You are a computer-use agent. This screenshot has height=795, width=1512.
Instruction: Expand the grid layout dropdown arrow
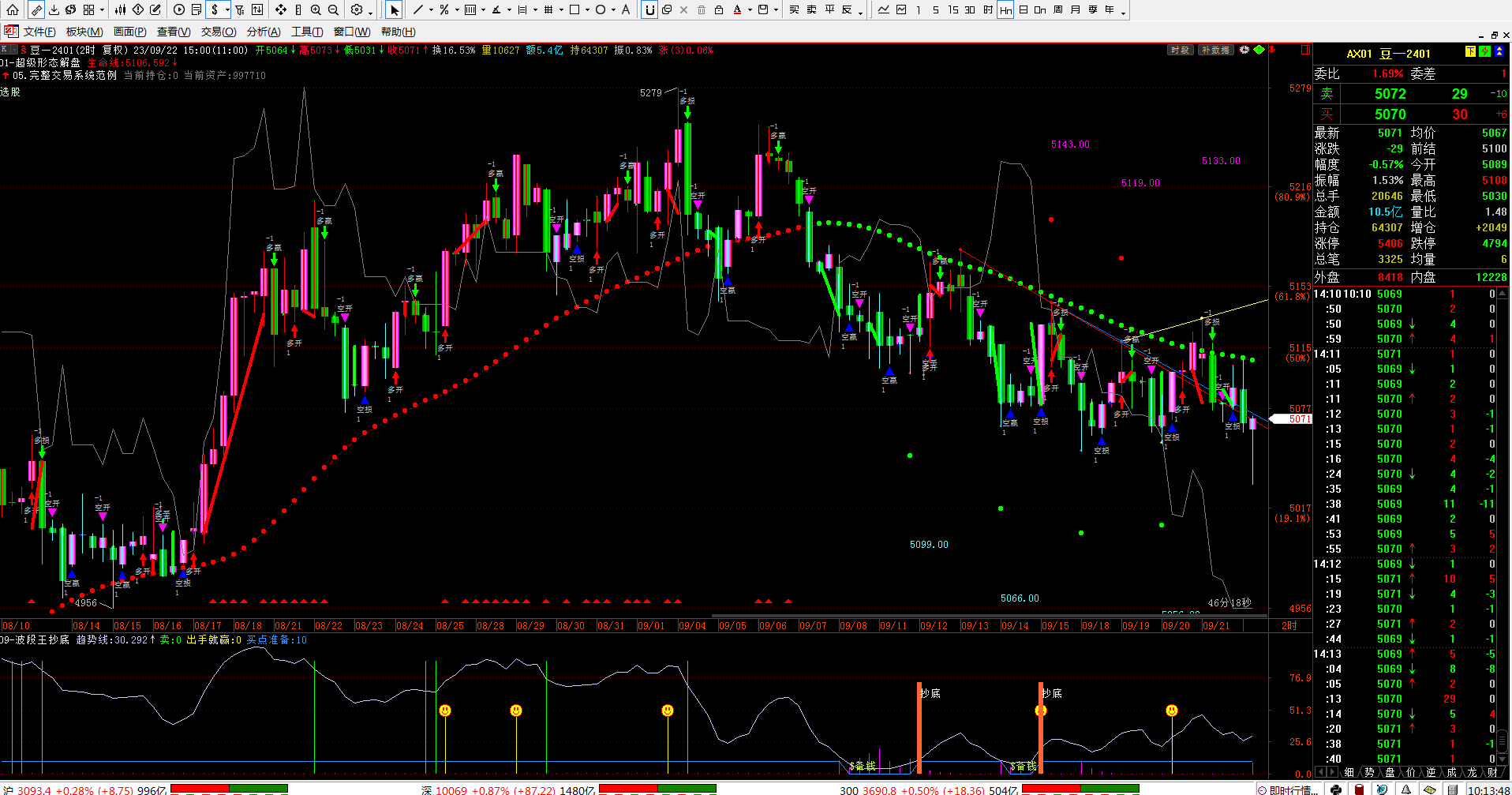point(102,9)
